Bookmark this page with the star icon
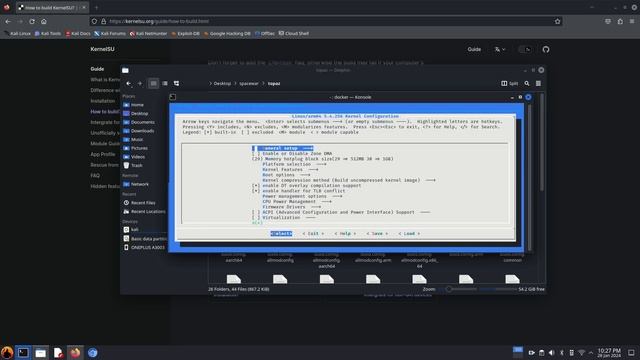The image size is (640, 360). pos(557,21)
